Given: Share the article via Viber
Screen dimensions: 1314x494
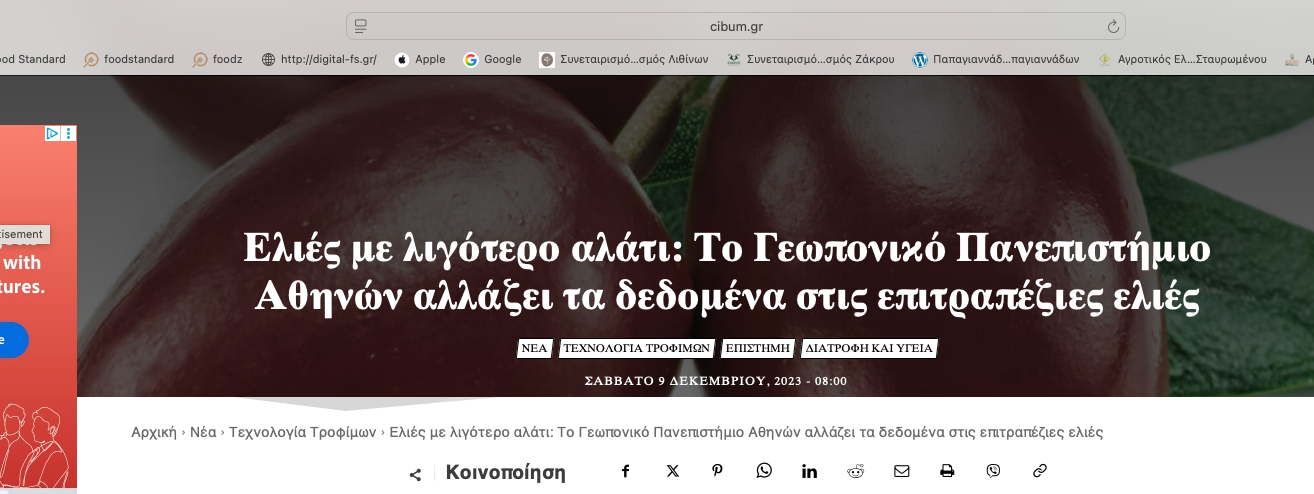Looking at the screenshot, I should 993,471.
